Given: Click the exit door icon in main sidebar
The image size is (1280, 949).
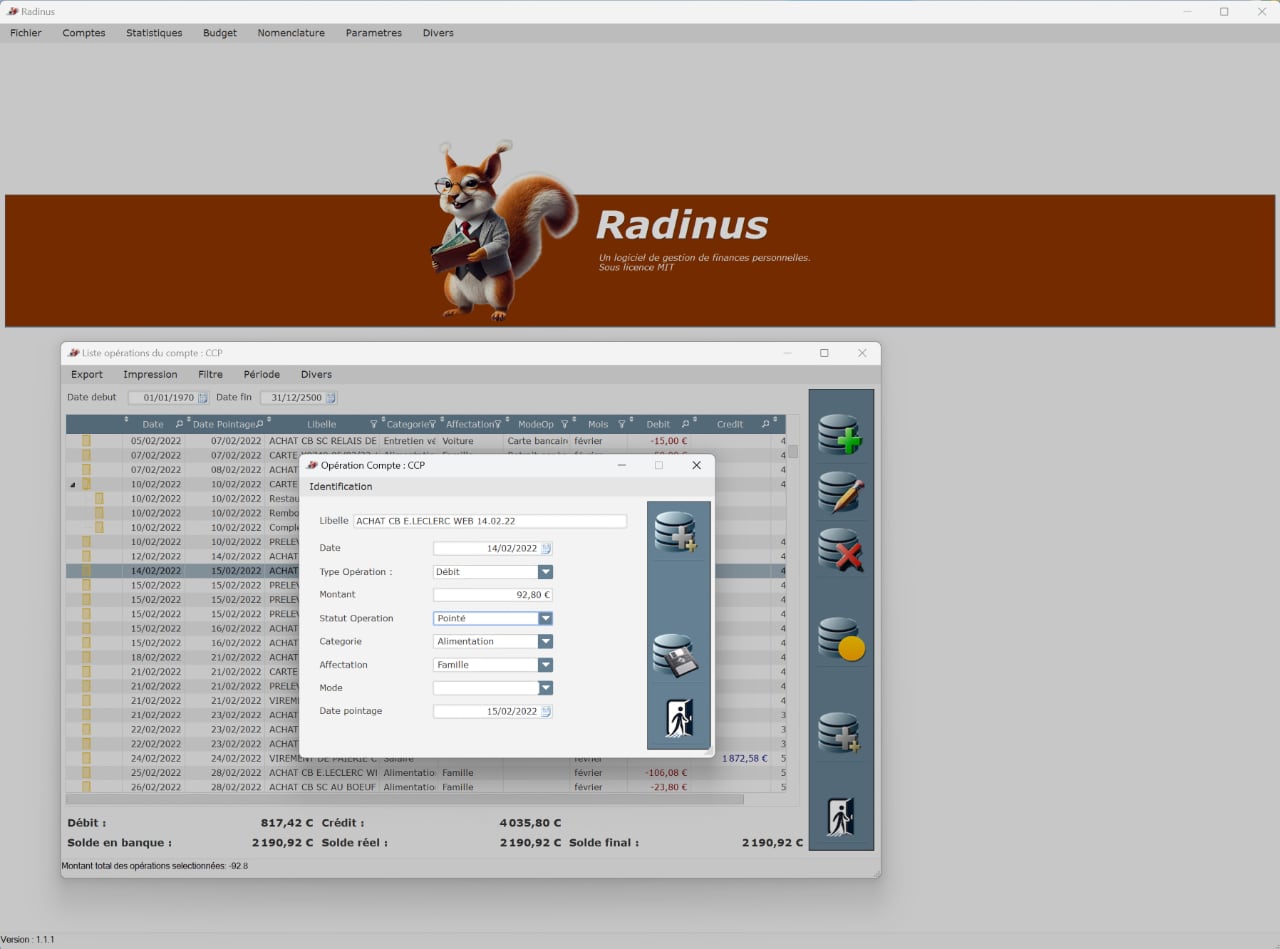Looking at the screenshot, I should click(841, 816).
